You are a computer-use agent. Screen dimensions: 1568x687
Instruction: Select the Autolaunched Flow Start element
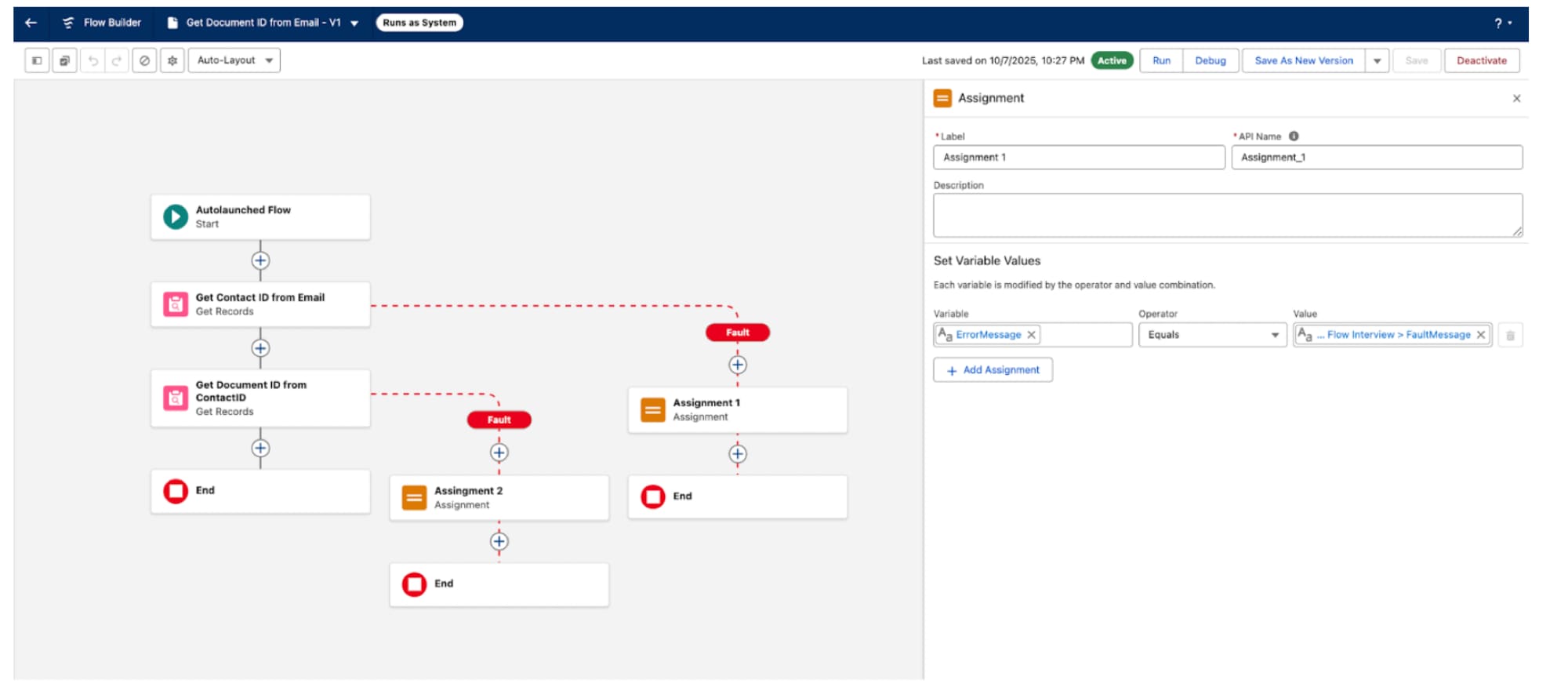(x=260, y=217)
